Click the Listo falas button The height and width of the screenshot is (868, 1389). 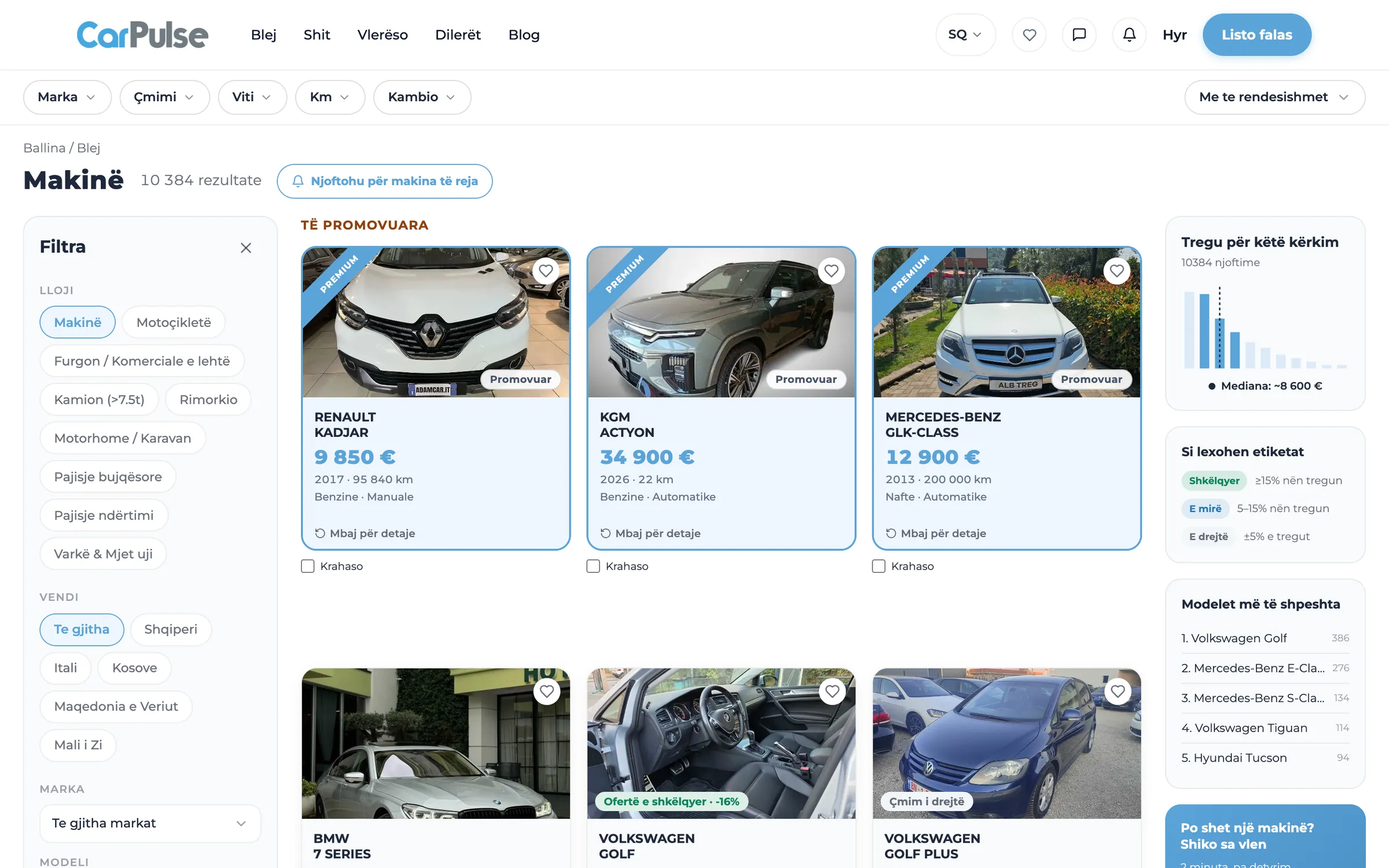coord(1256,35)
